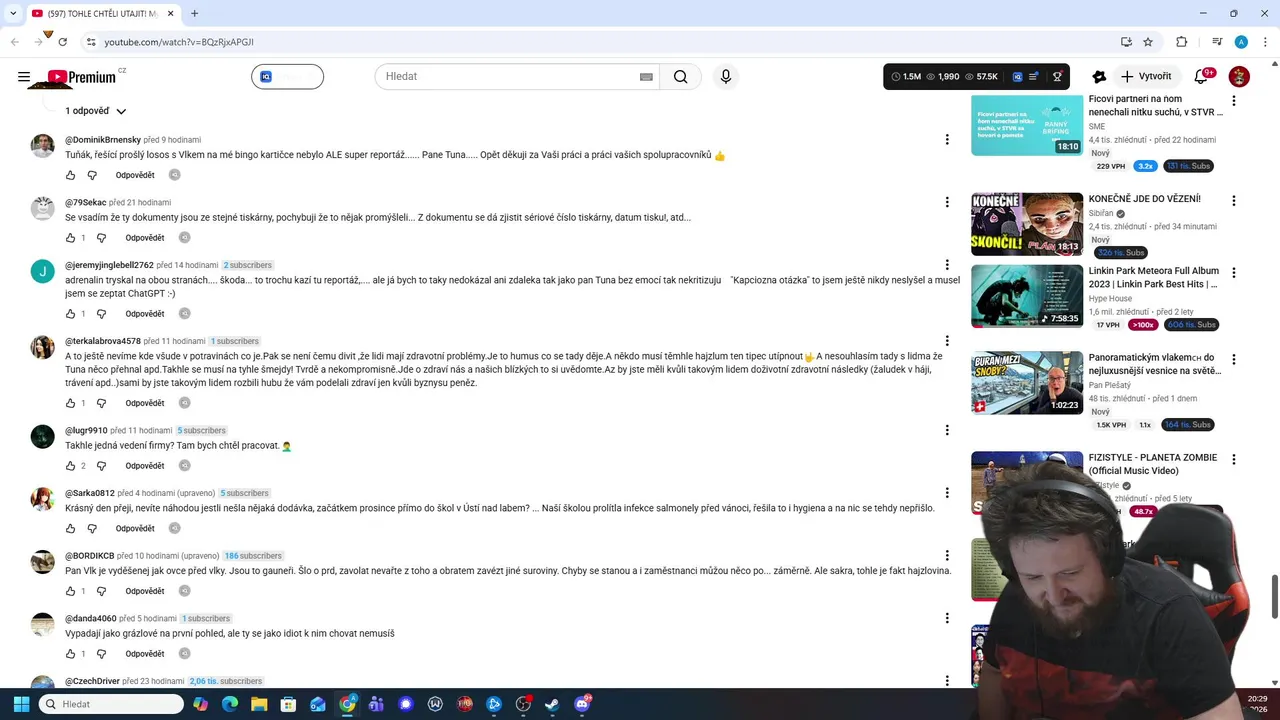
Task: Open the on-screen keyboard in search box
Action: pos(646,77)
